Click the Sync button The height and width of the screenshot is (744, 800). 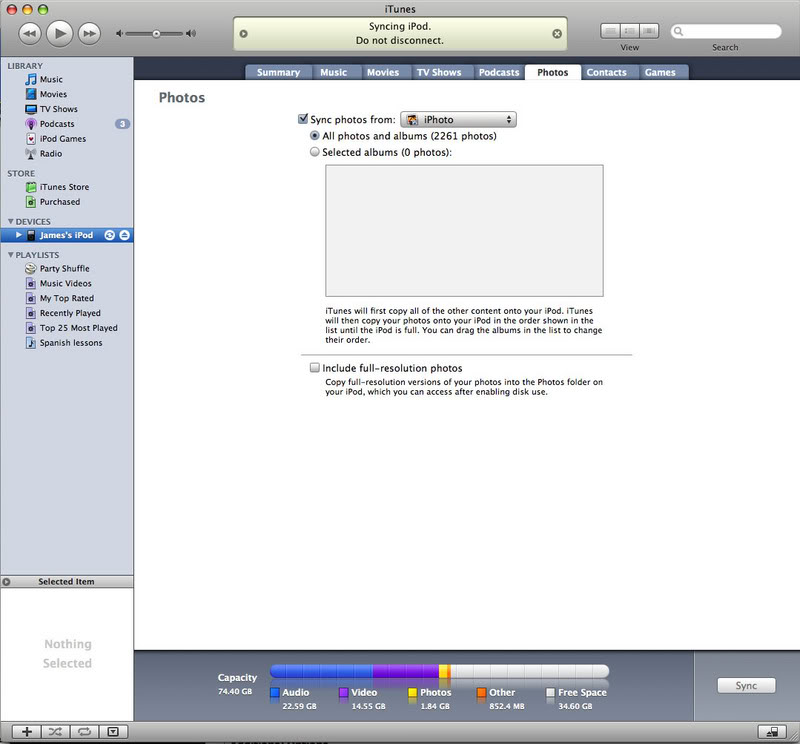(x=746, y=685)
